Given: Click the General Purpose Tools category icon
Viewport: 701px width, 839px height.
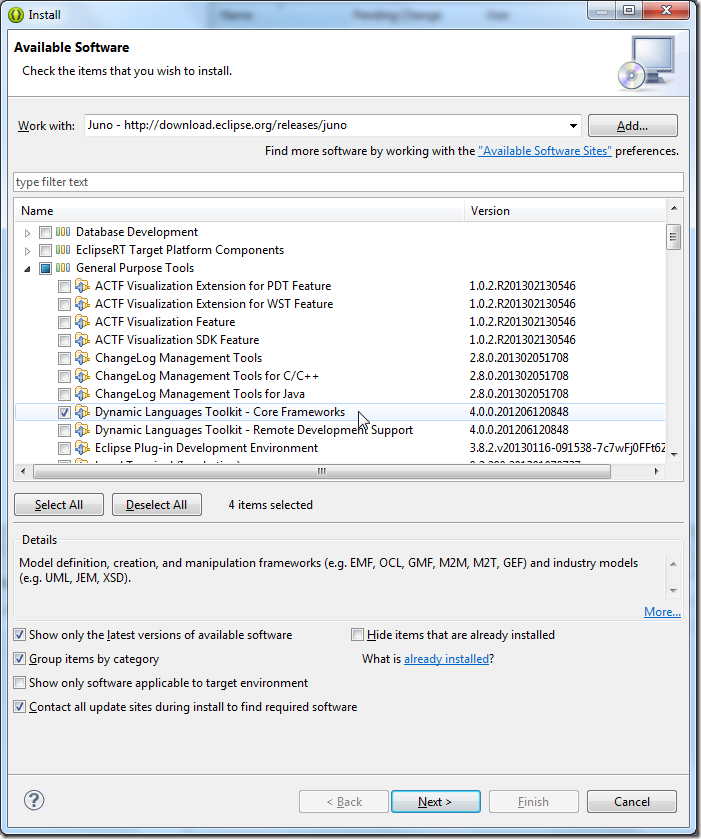Looking at the screenshot, I should tap(63, 268).
